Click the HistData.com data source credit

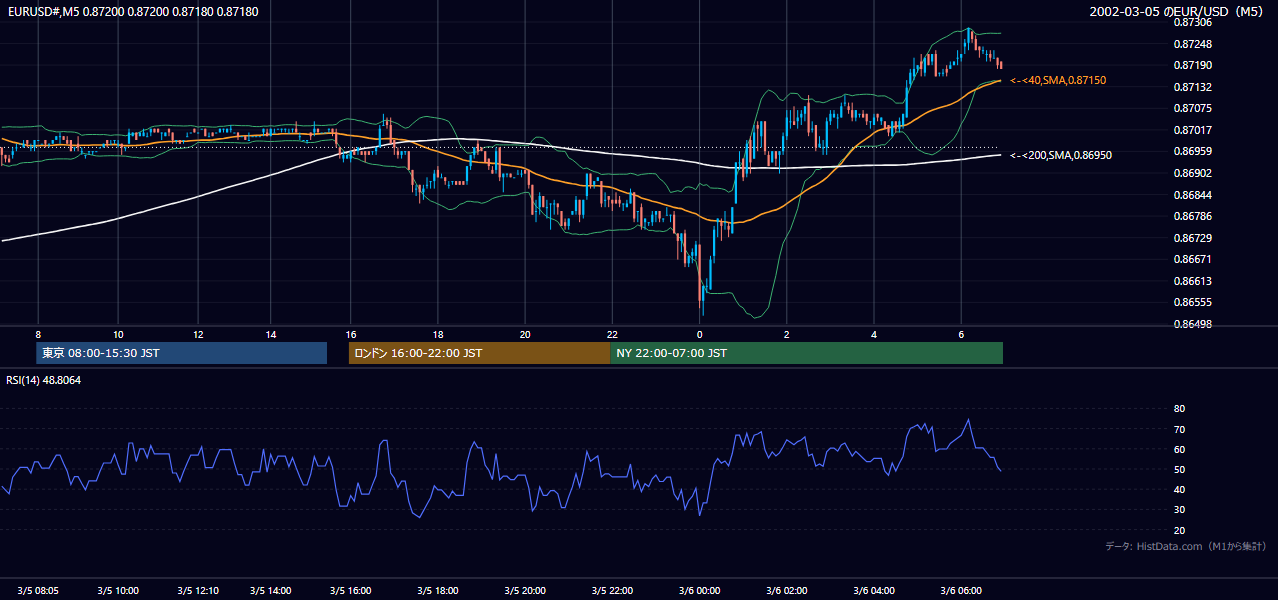[1186, 546]
